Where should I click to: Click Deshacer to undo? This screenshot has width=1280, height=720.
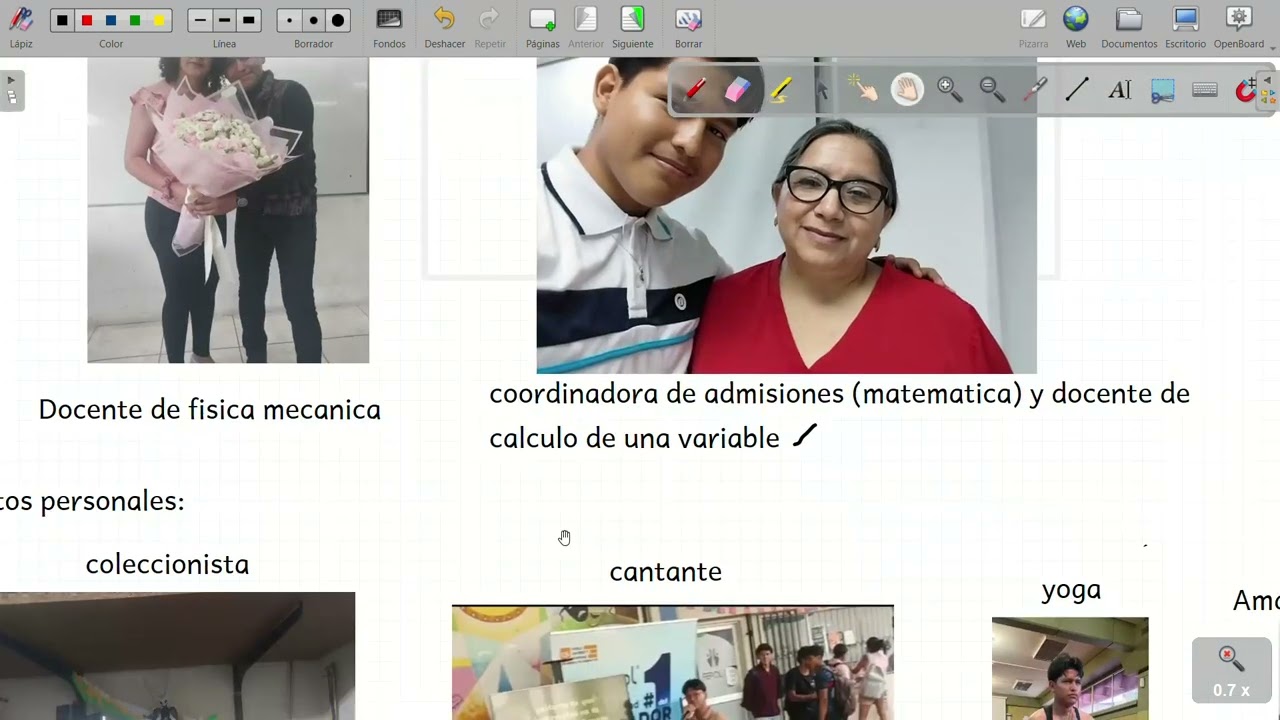point(444,26)
